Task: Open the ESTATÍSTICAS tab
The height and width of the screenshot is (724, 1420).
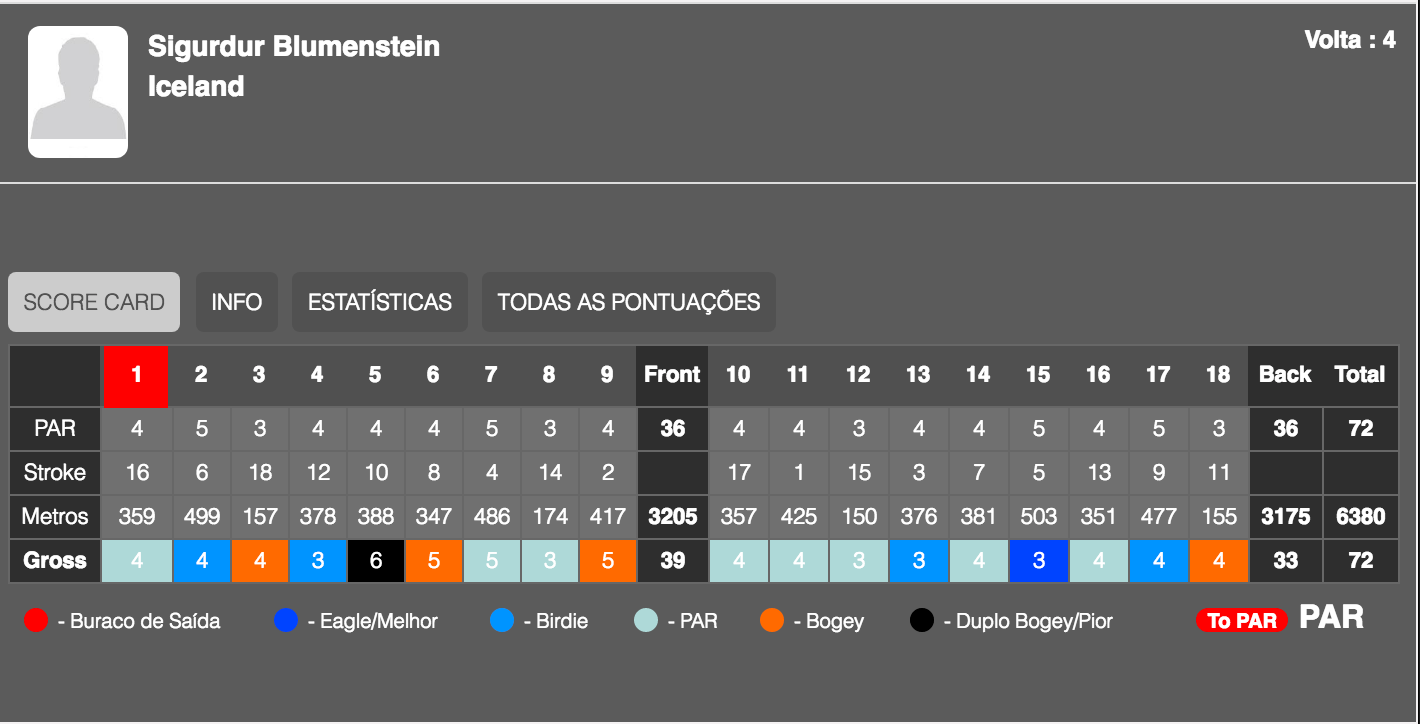Action: [x=380, y=302]
